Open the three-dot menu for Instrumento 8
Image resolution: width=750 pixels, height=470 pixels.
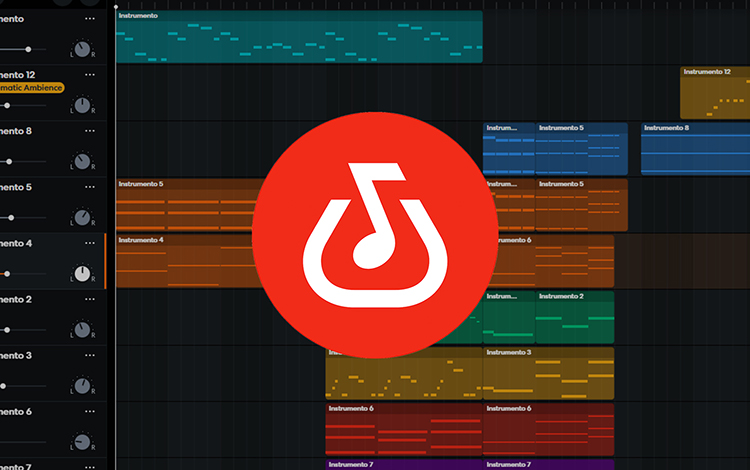tap(90, 131)
